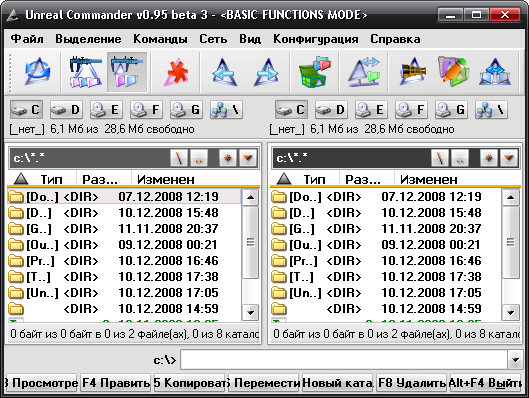Select drive E in right panel
This screenshot has width=529, height=398.
(371, 109)
